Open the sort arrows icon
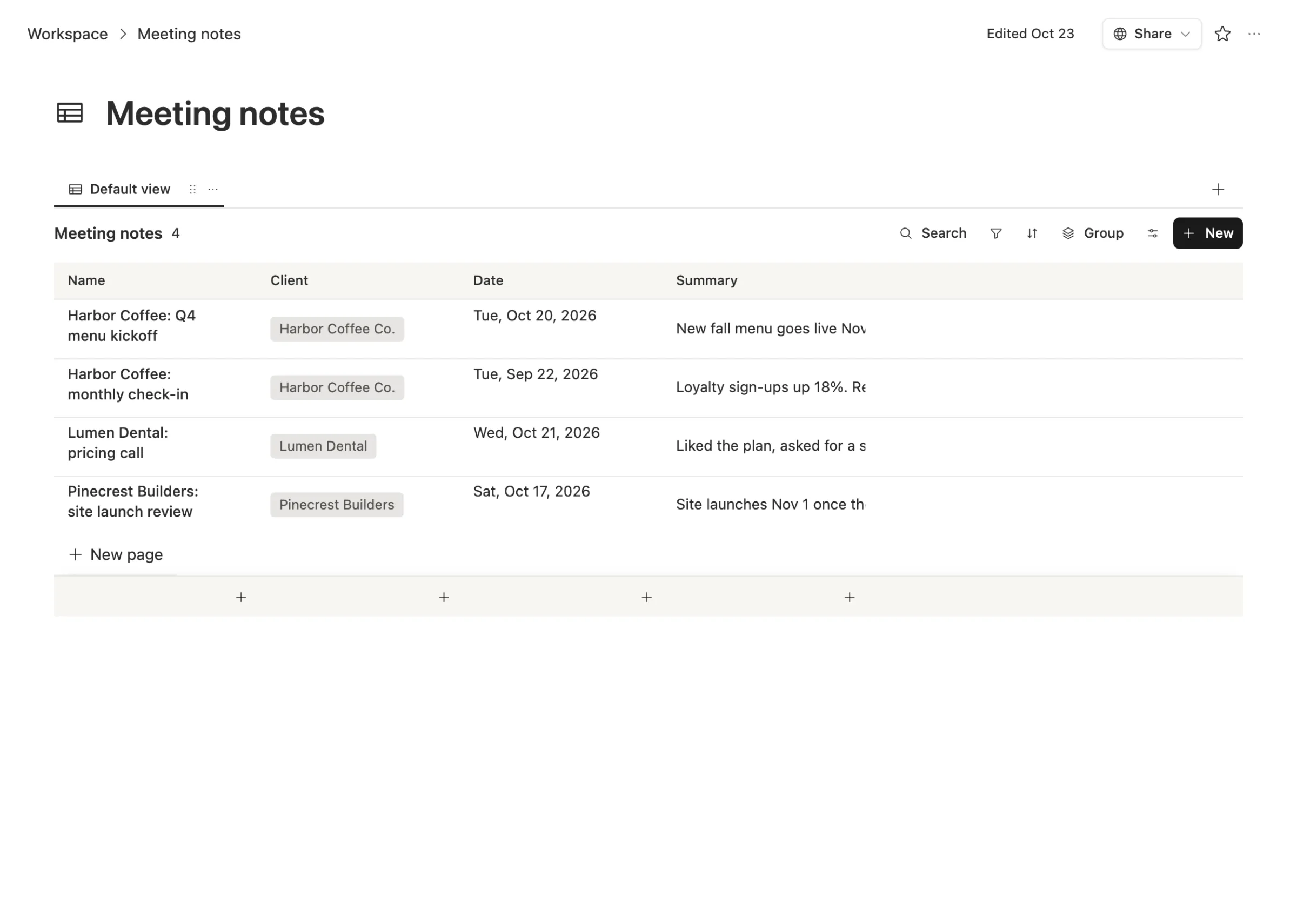Screen dimensions: 1297x924 (1032, 233)
